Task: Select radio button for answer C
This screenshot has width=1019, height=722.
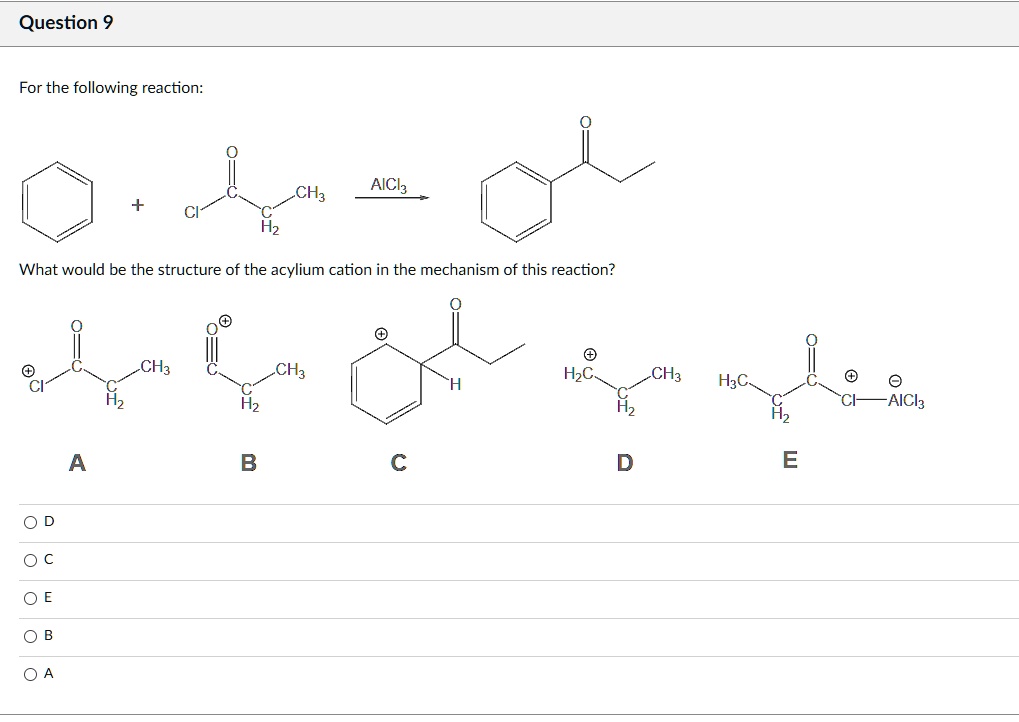Action: (31, 558)
